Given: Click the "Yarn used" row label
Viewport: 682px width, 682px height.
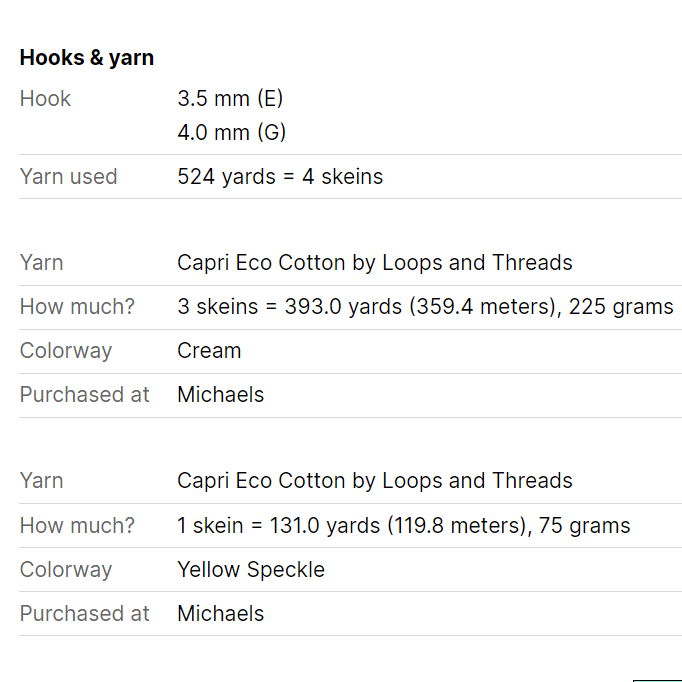Looking at the screenshot, I should coord(68,177).
